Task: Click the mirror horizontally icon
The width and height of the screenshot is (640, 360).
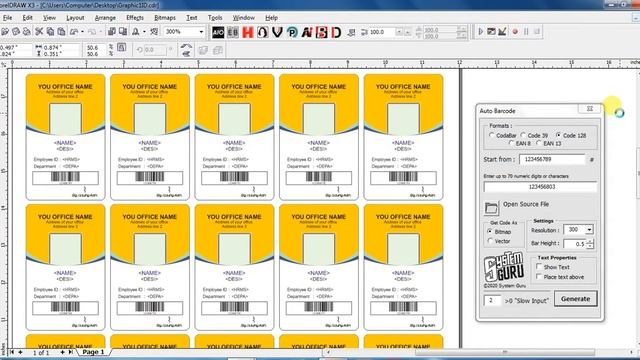Action: (x=186, y=47)
